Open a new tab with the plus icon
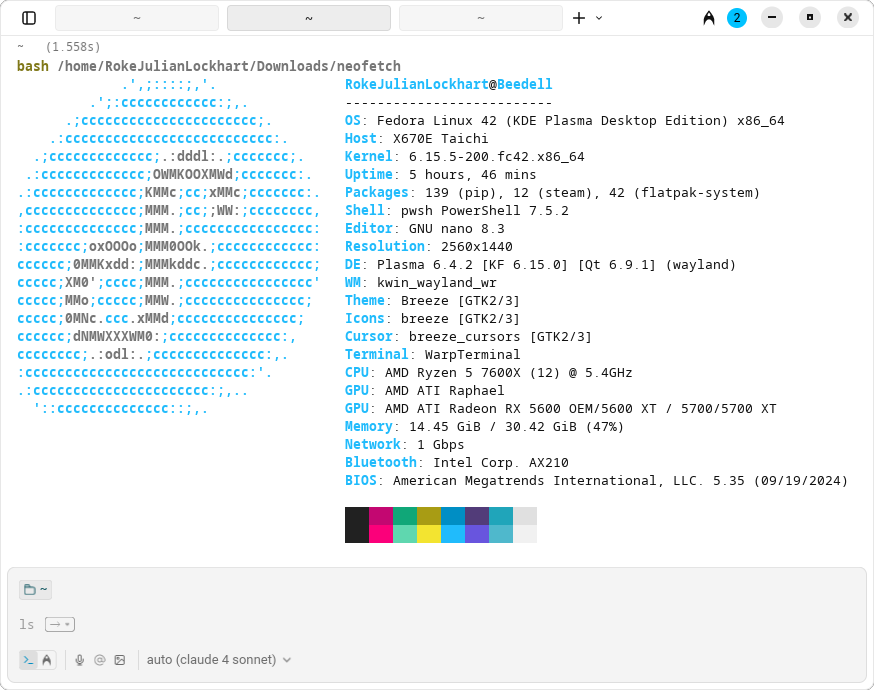The image size is (874, 690). point(579,18)
